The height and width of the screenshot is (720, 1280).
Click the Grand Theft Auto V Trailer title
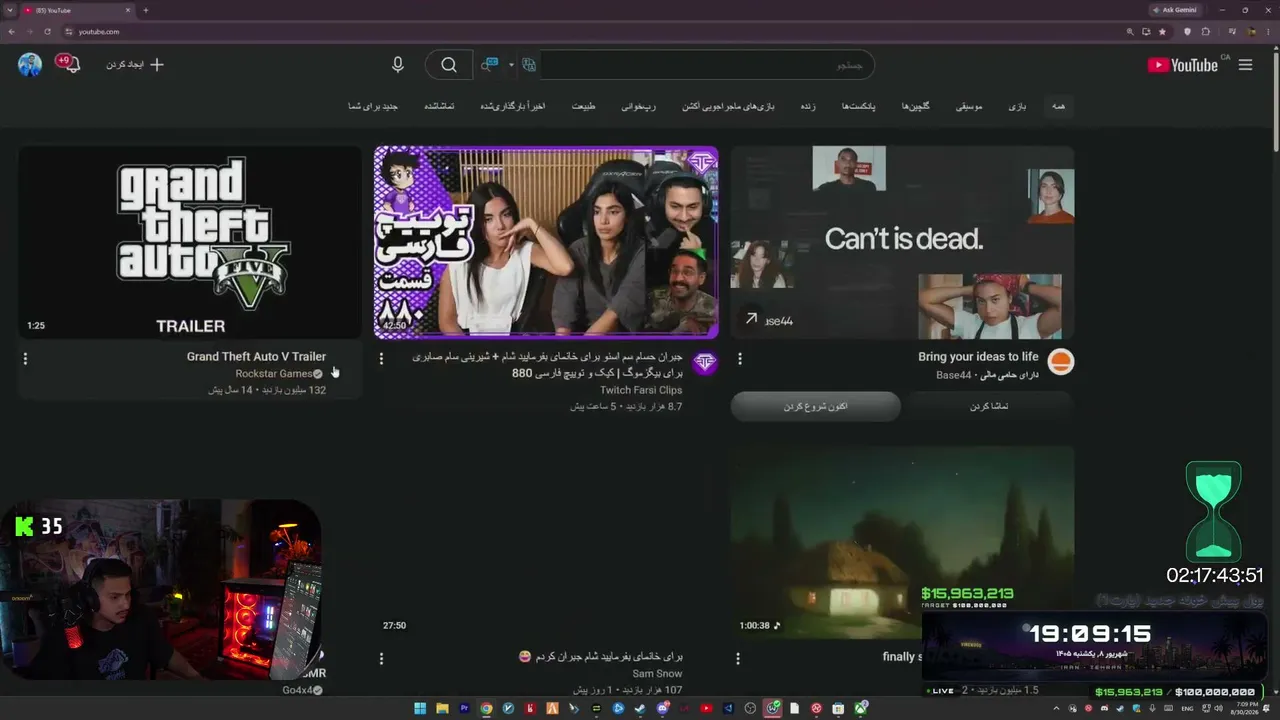tap(256, 357)
